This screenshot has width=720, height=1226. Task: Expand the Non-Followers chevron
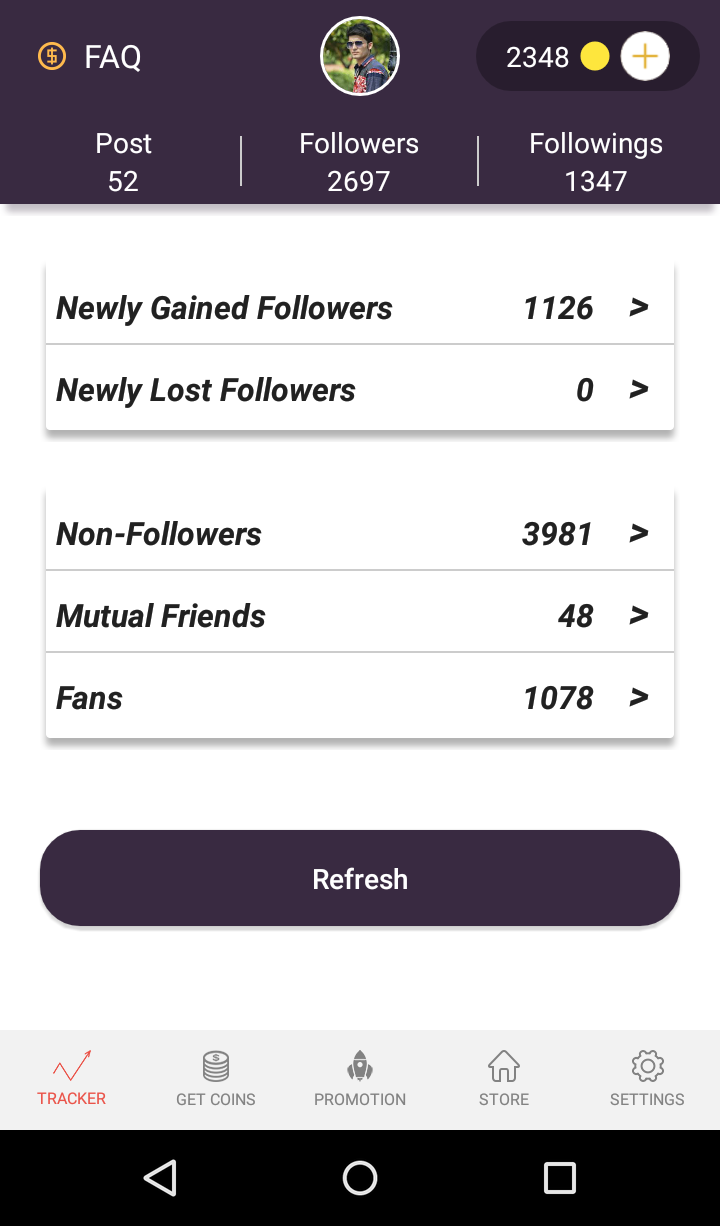point(639,534)
